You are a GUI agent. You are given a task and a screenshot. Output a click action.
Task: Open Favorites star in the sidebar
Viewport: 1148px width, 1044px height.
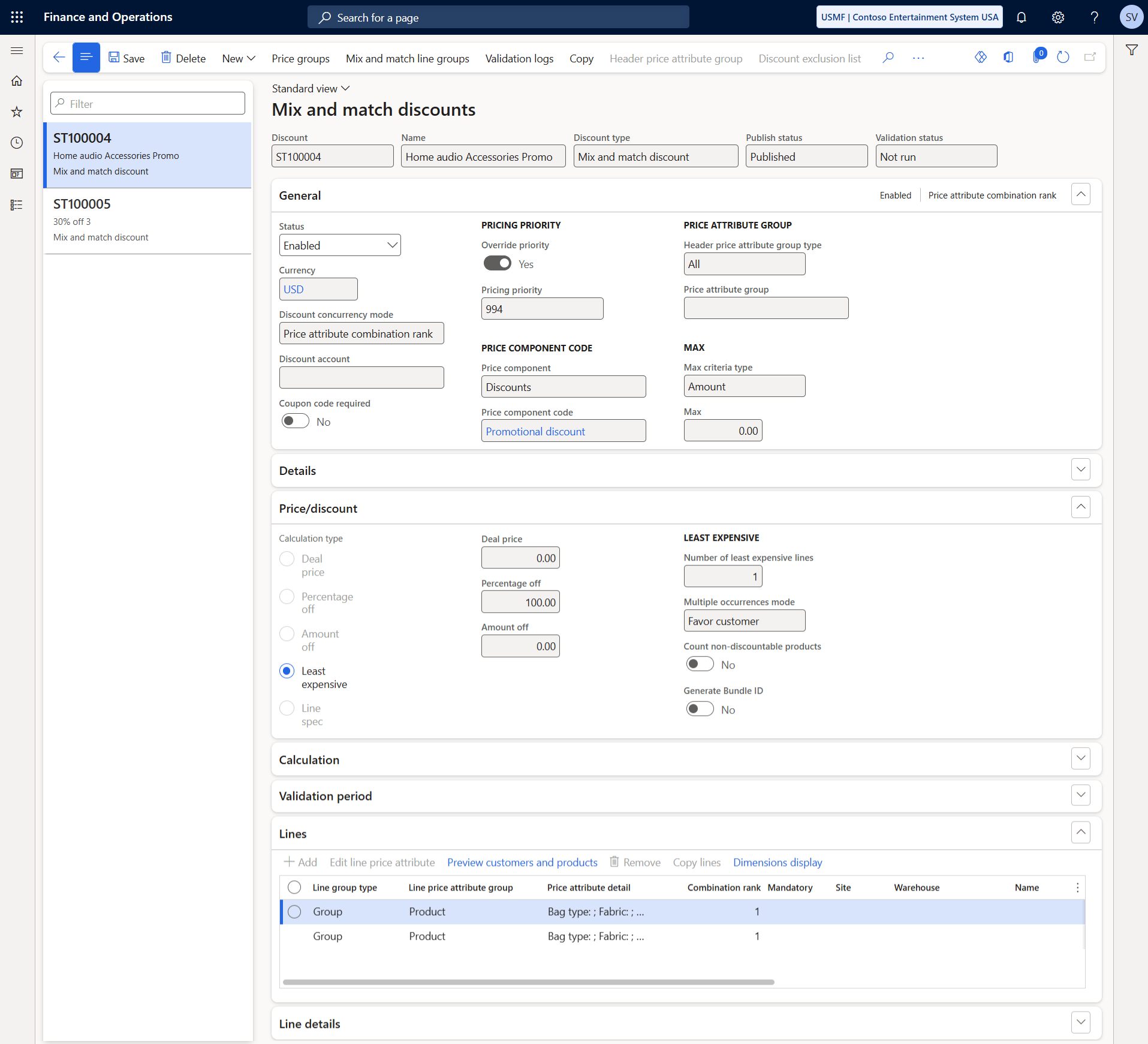pos(17,112)
